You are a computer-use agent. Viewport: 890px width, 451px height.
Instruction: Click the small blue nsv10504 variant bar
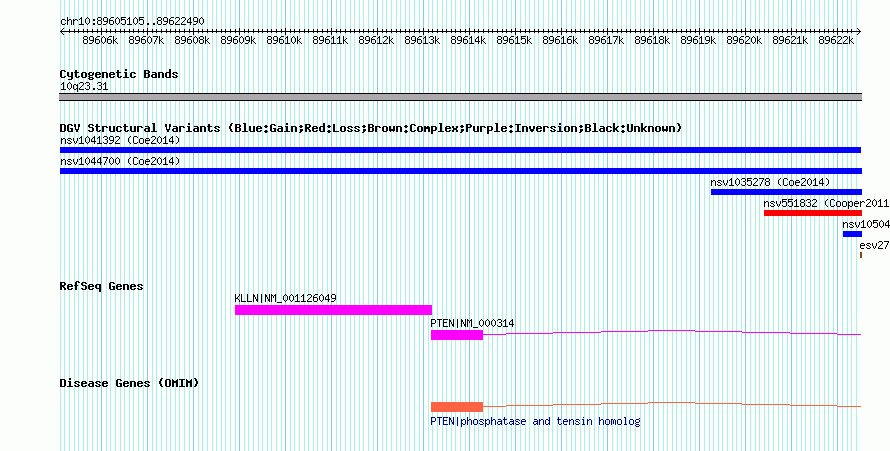852,234
